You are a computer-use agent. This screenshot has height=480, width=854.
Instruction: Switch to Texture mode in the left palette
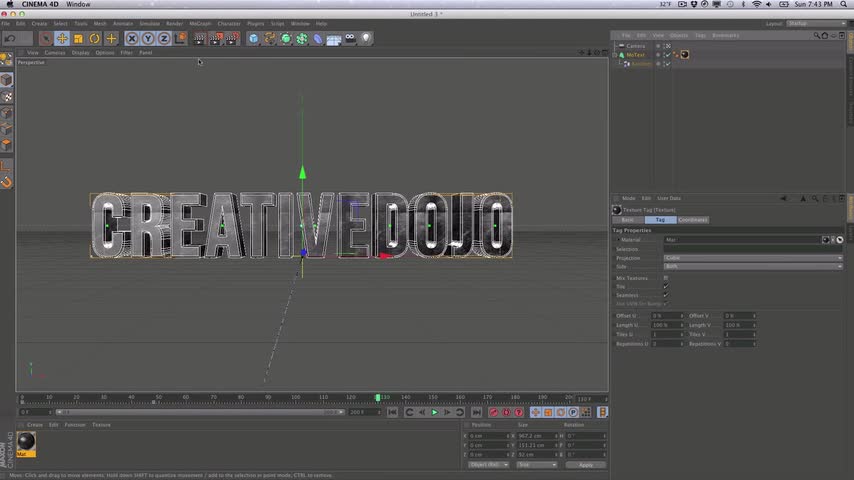point(7,97)
